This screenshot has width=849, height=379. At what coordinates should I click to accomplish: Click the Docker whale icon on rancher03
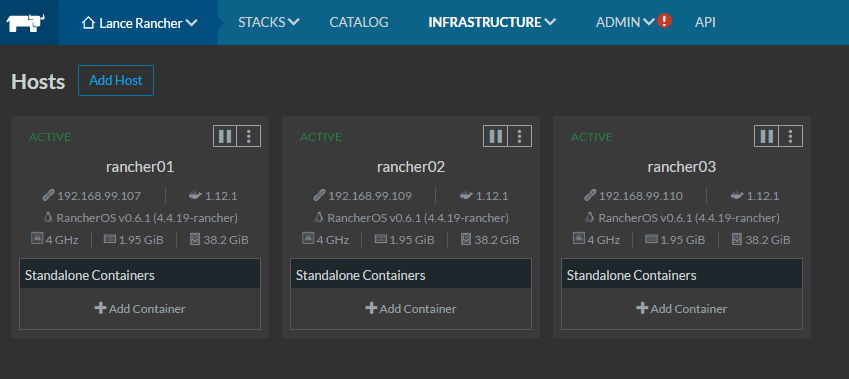(737, 195)
